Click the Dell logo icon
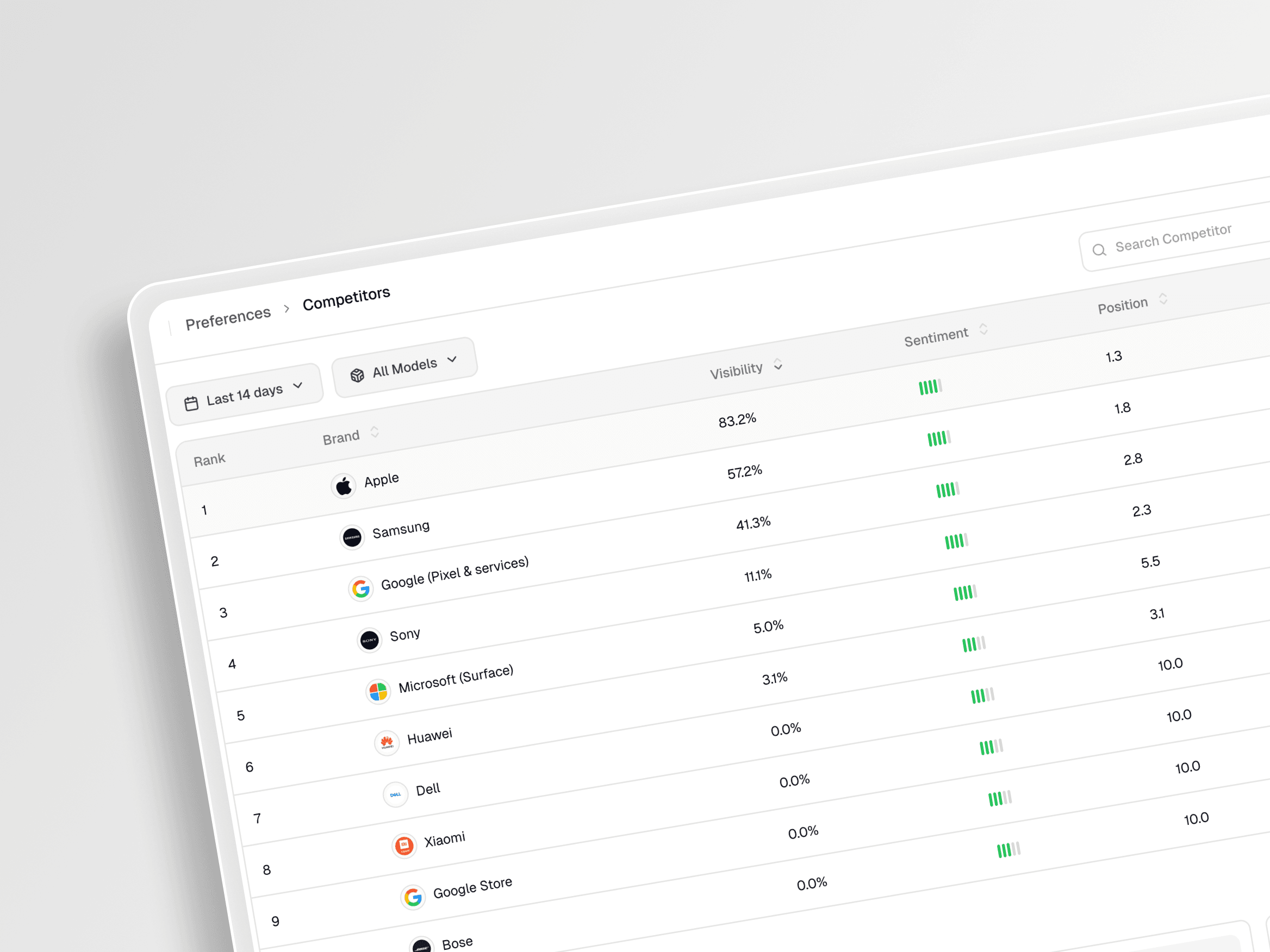1270x952 pixels. click(x=396, y=794)
